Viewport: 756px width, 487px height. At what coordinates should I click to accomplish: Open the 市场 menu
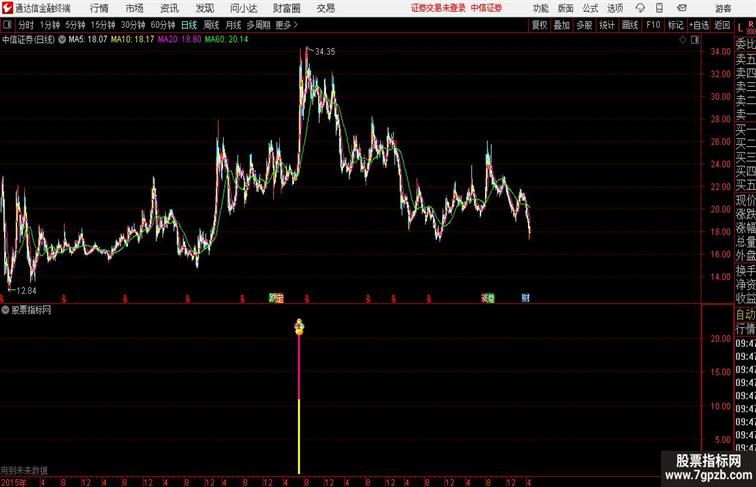point(135,8)
